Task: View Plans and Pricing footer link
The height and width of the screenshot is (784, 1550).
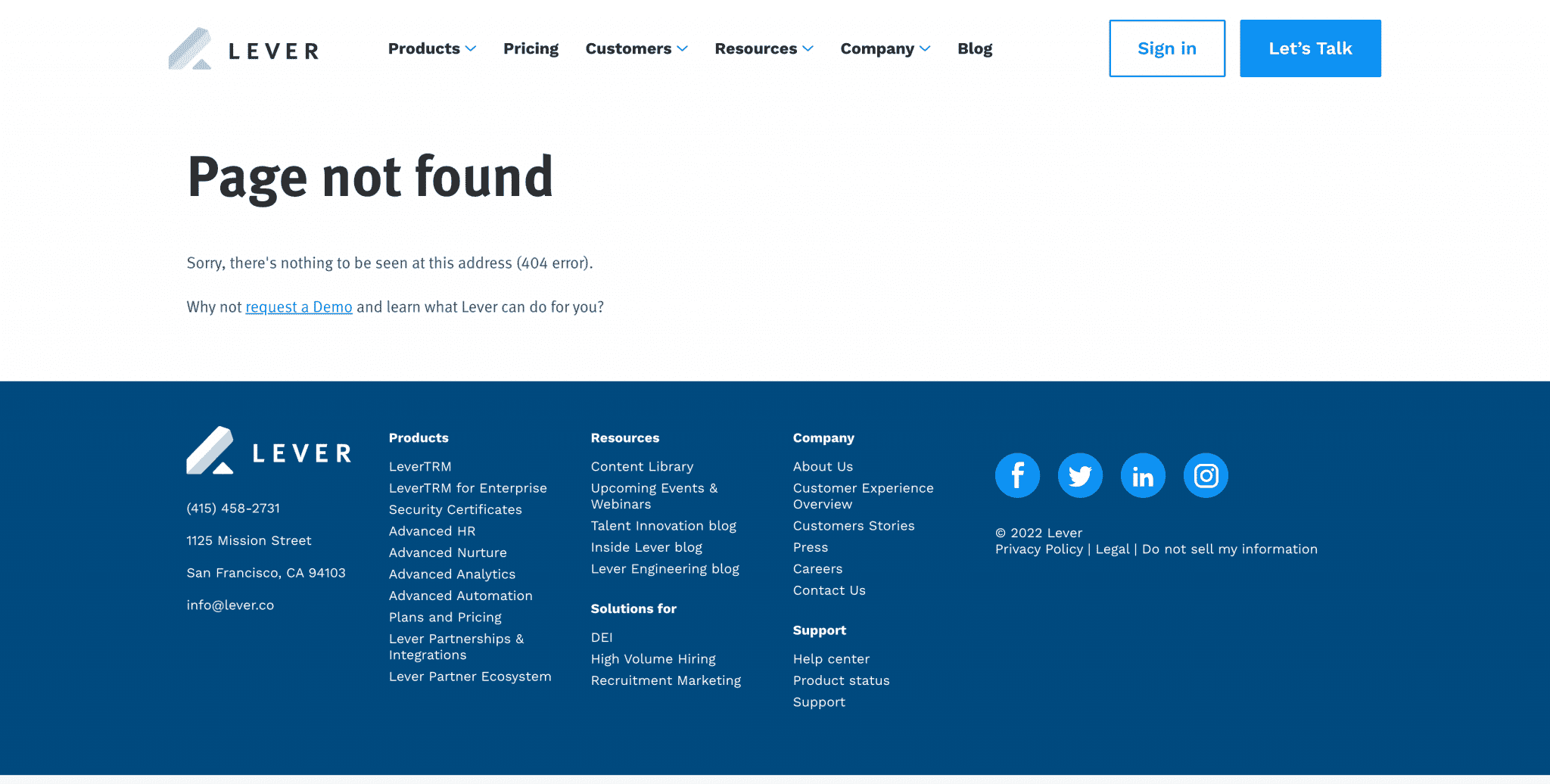Action: (x=445, y=618)
